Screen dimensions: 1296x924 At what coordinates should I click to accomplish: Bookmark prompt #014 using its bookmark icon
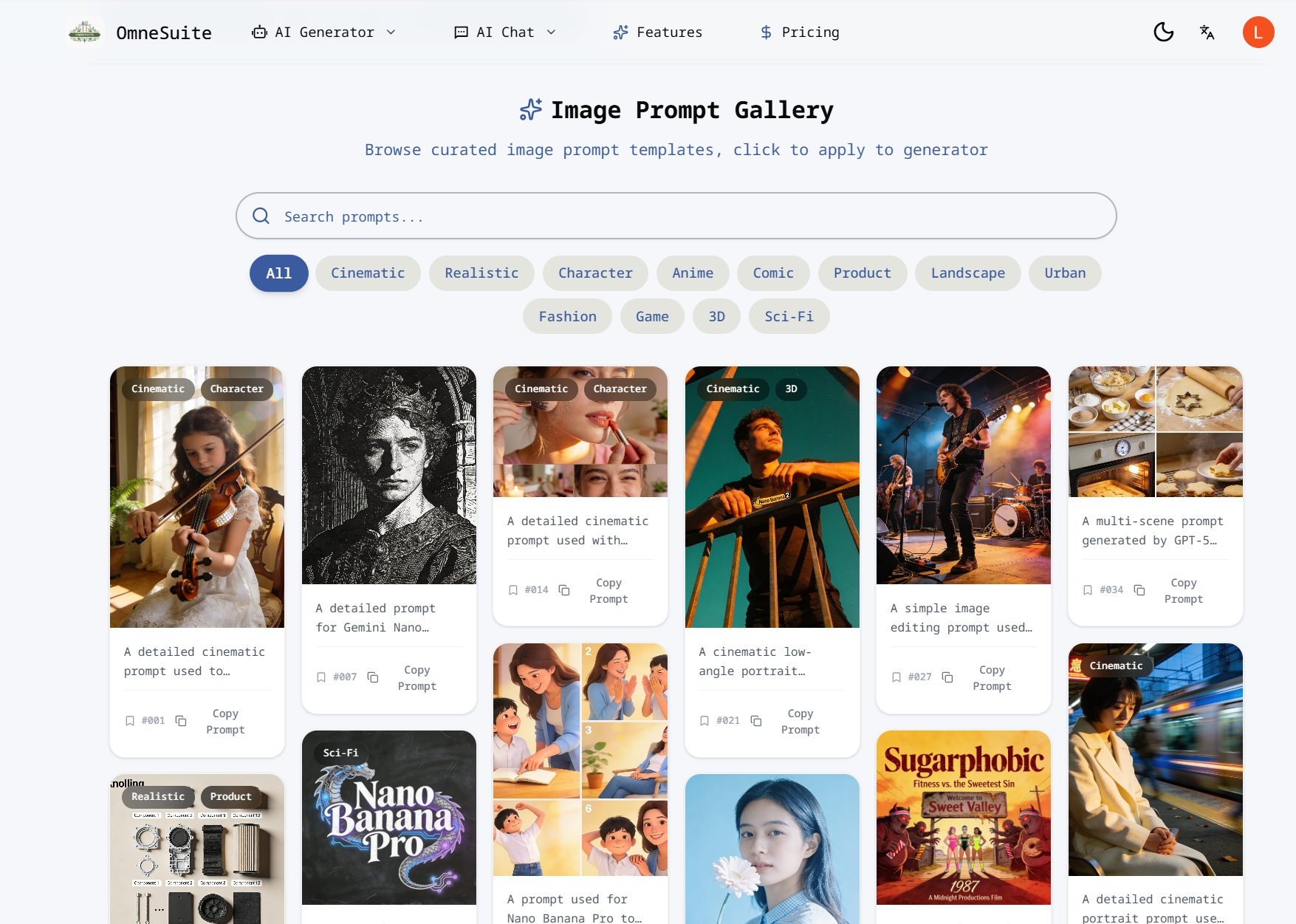pos(513,590)
